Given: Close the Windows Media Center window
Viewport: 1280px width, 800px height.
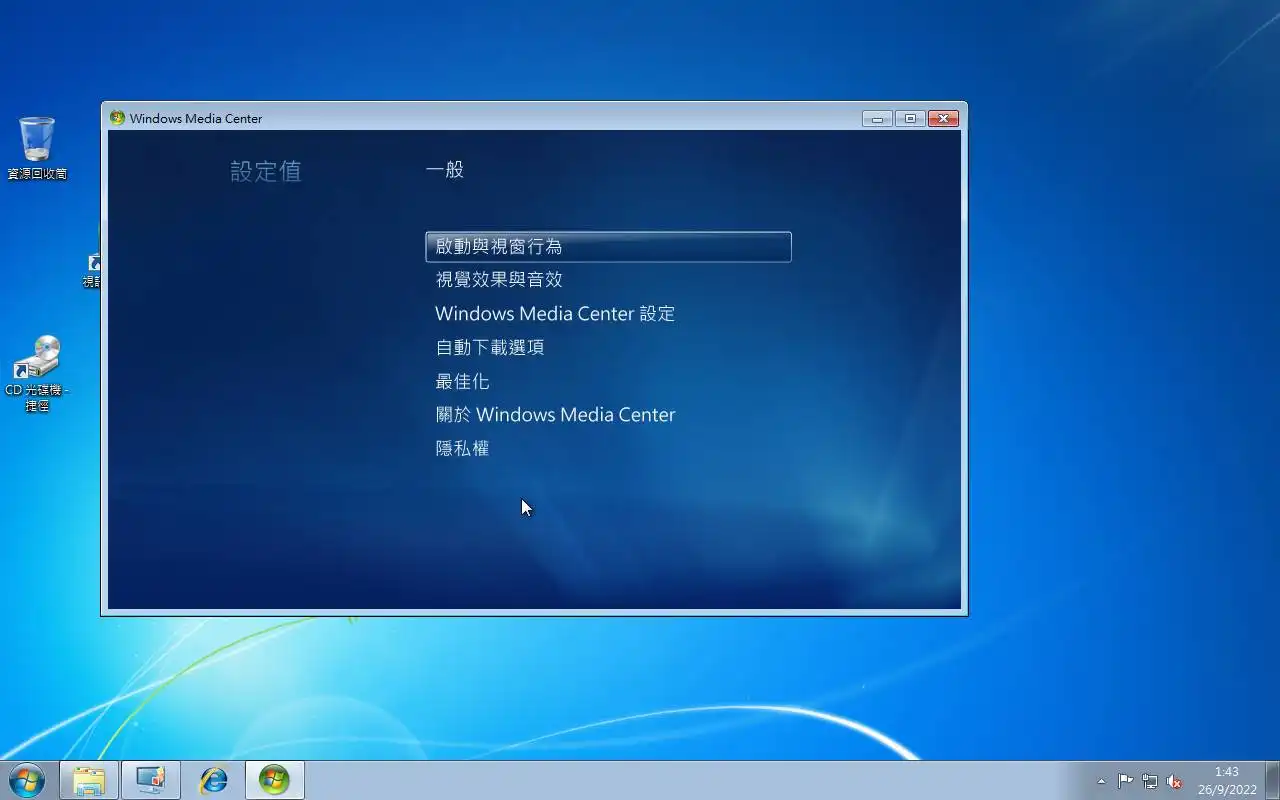Looking at the screenshot, I should (943, 118).
